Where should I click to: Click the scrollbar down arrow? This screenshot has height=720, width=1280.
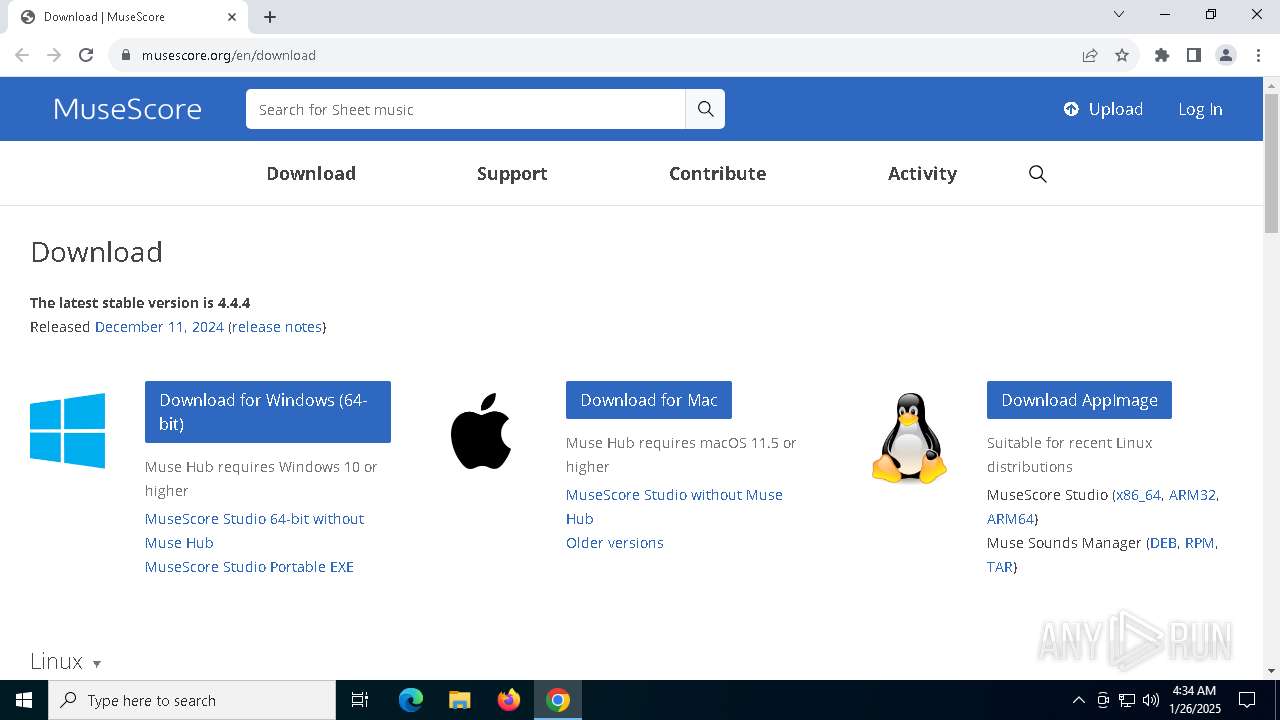1271,671
